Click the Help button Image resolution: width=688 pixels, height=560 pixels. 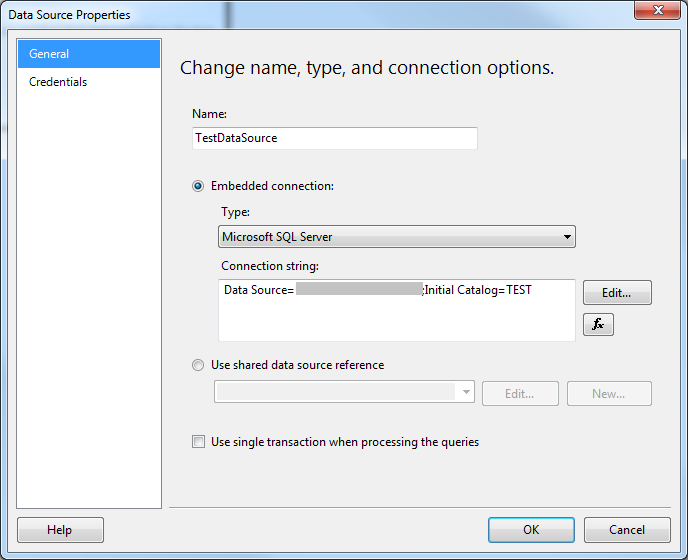60,530
